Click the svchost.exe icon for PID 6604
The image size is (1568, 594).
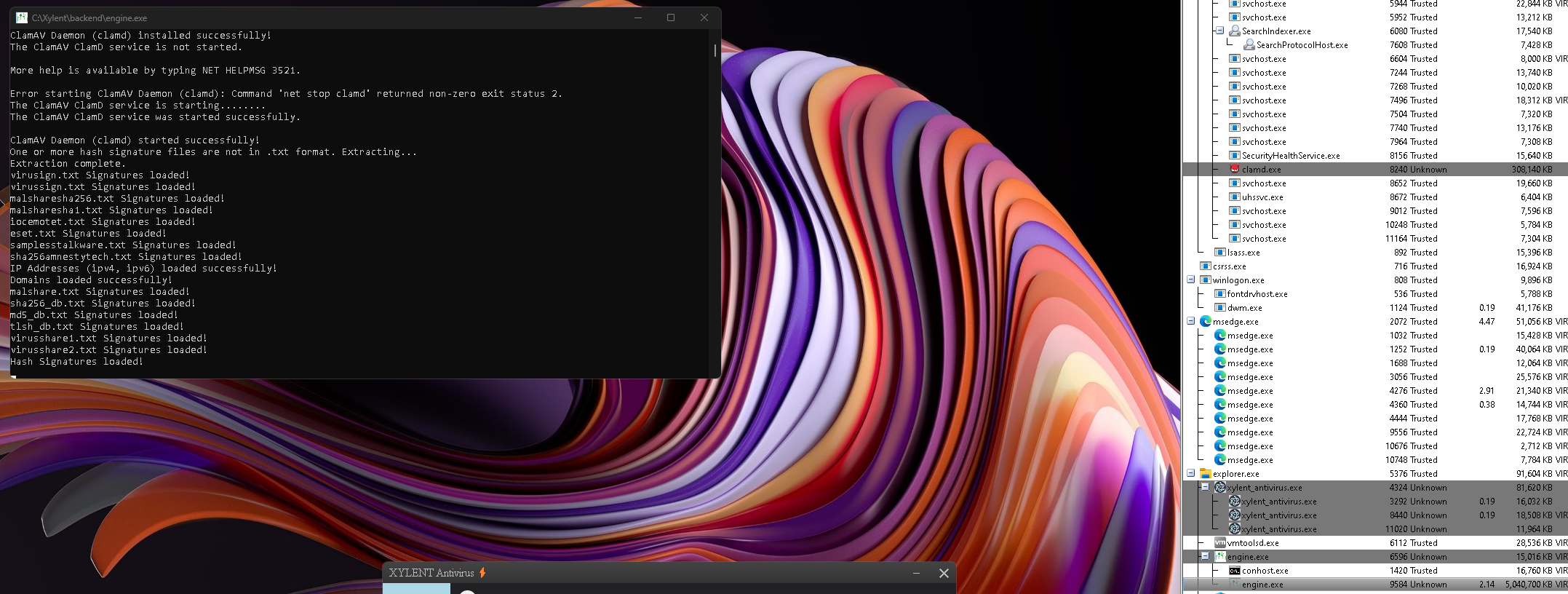coord(1234,58)
